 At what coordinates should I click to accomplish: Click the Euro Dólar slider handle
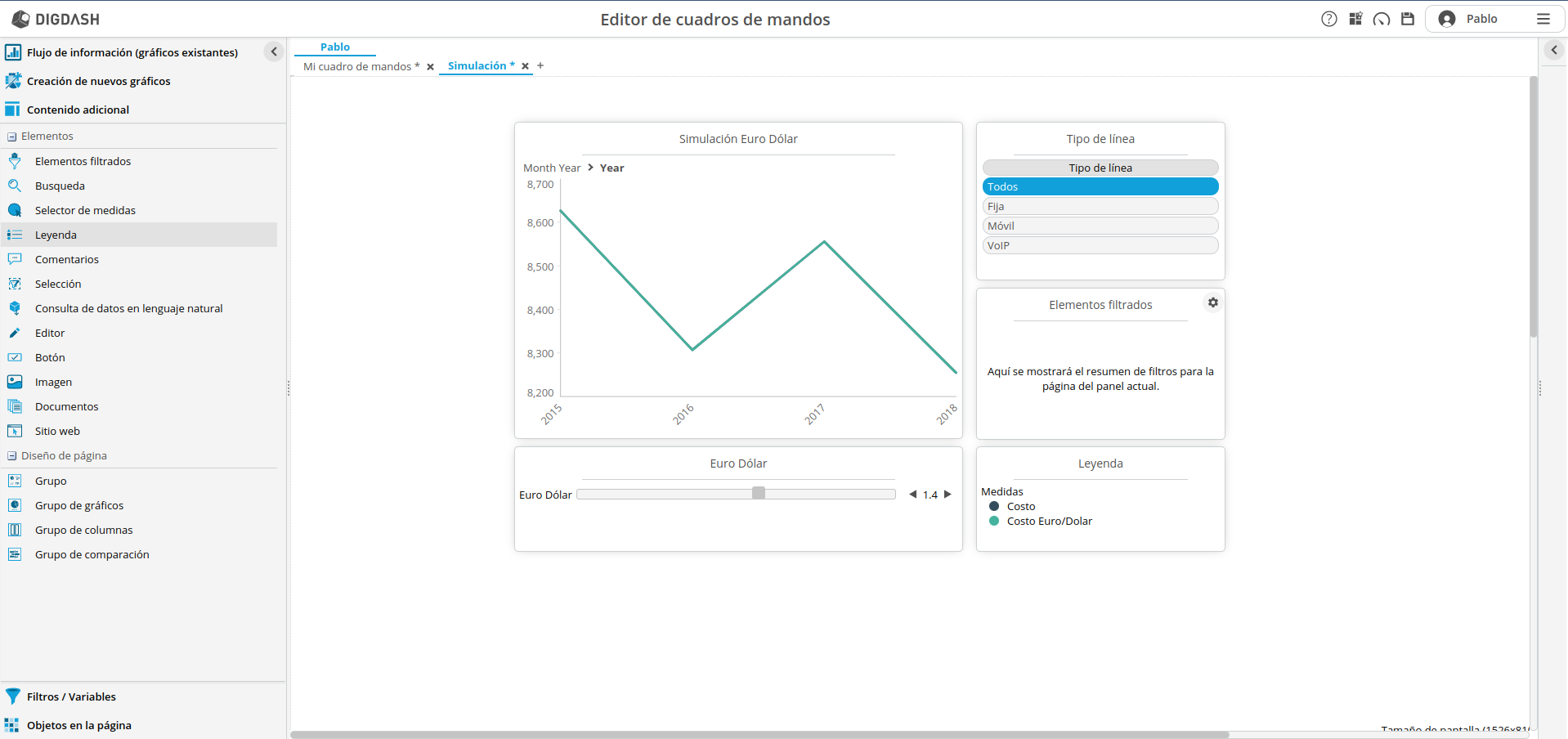pyautogui.click(x=759, y=493)
